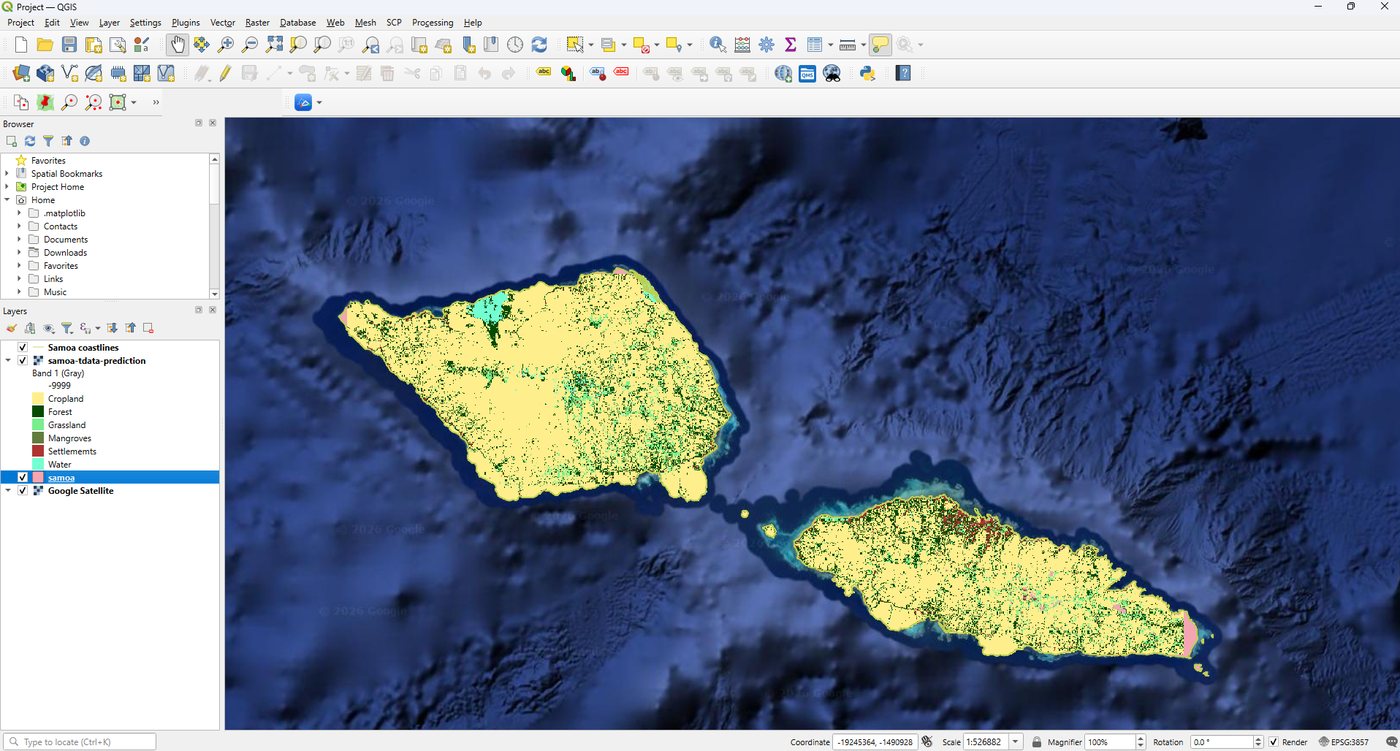
Task: Toggle the extents lock icon beside Magnifier
Action: pos(1036,742)
